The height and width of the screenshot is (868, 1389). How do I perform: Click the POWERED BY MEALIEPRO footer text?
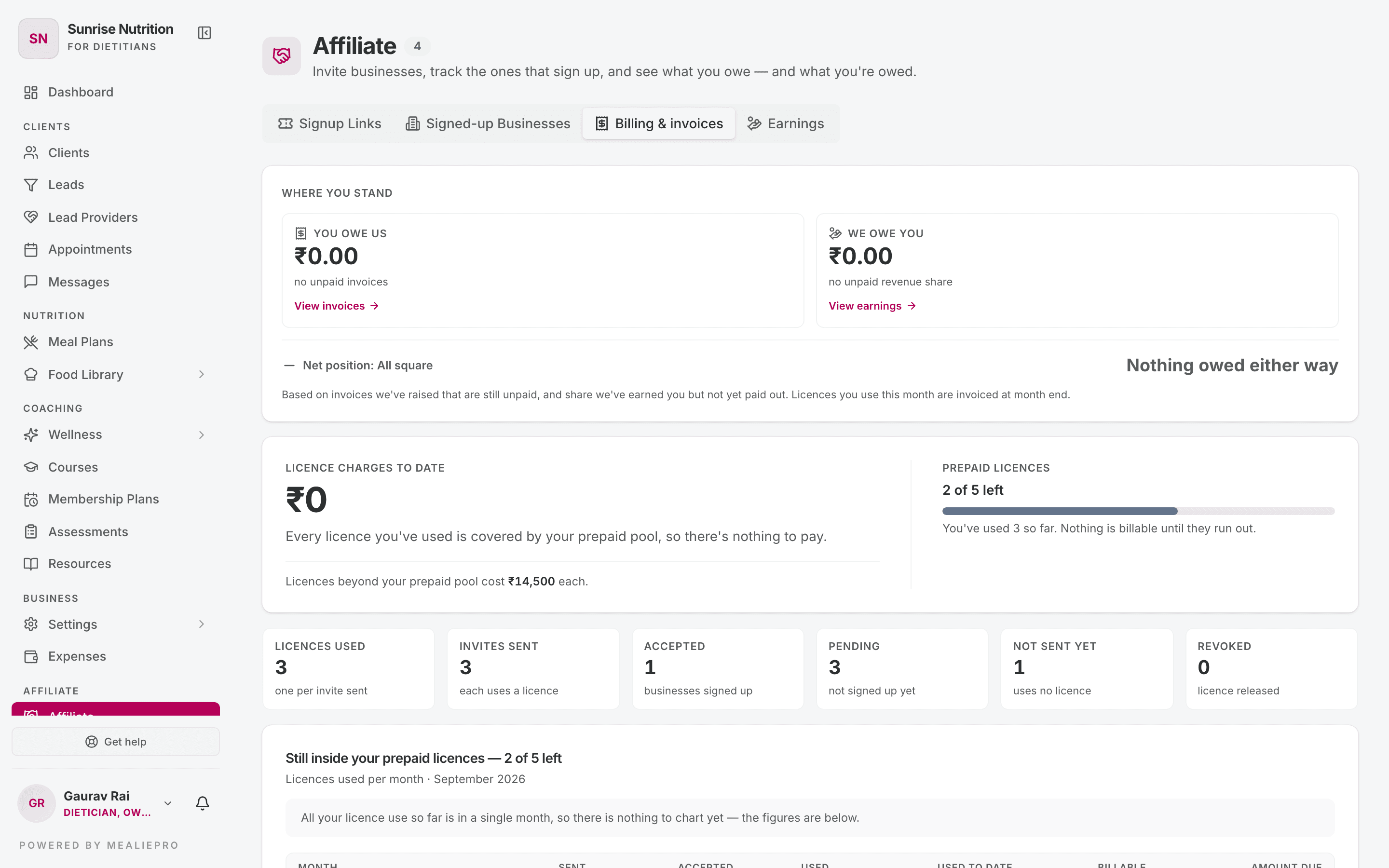99,845
